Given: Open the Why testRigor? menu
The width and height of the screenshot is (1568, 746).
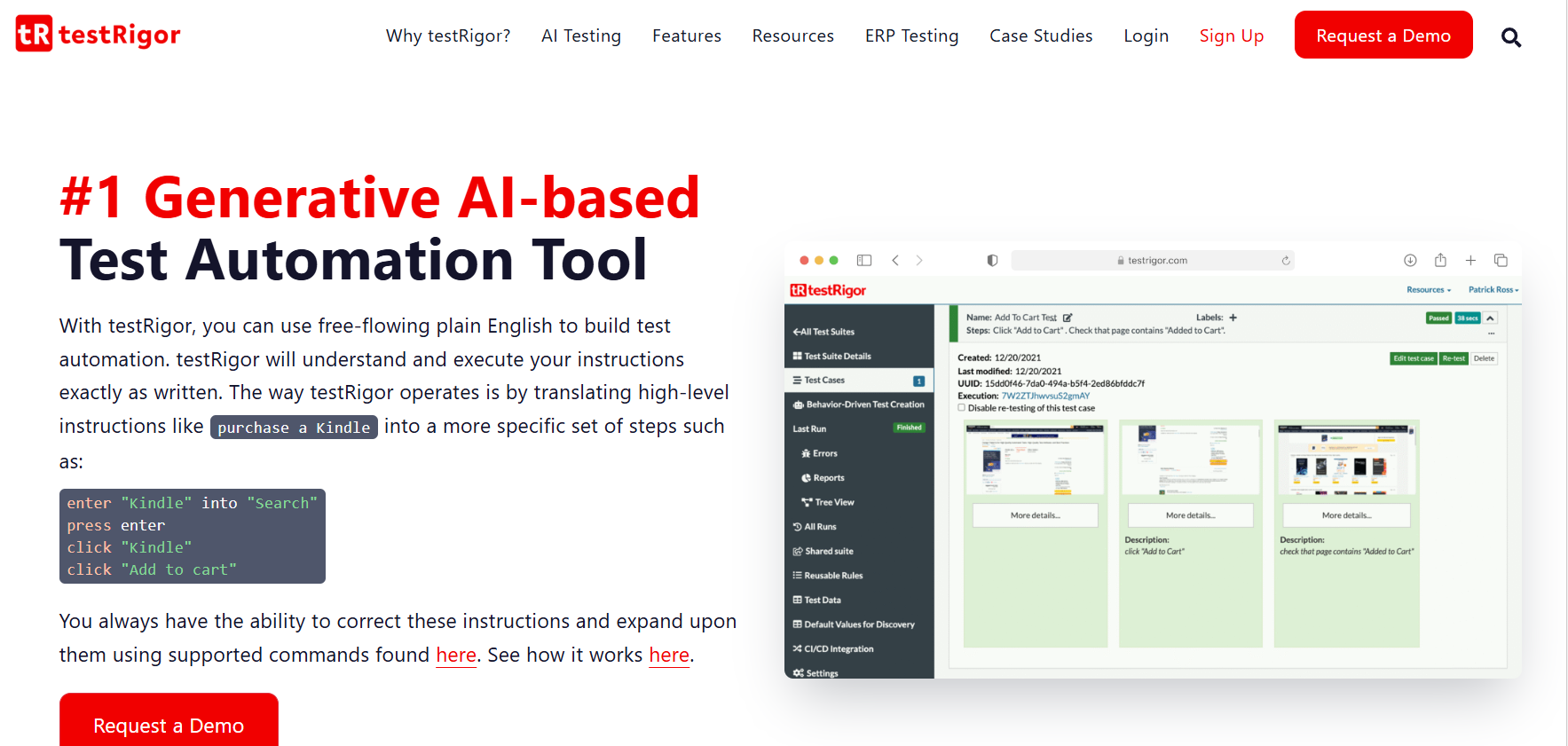Looking at the screenshot, I should (448, 35).
